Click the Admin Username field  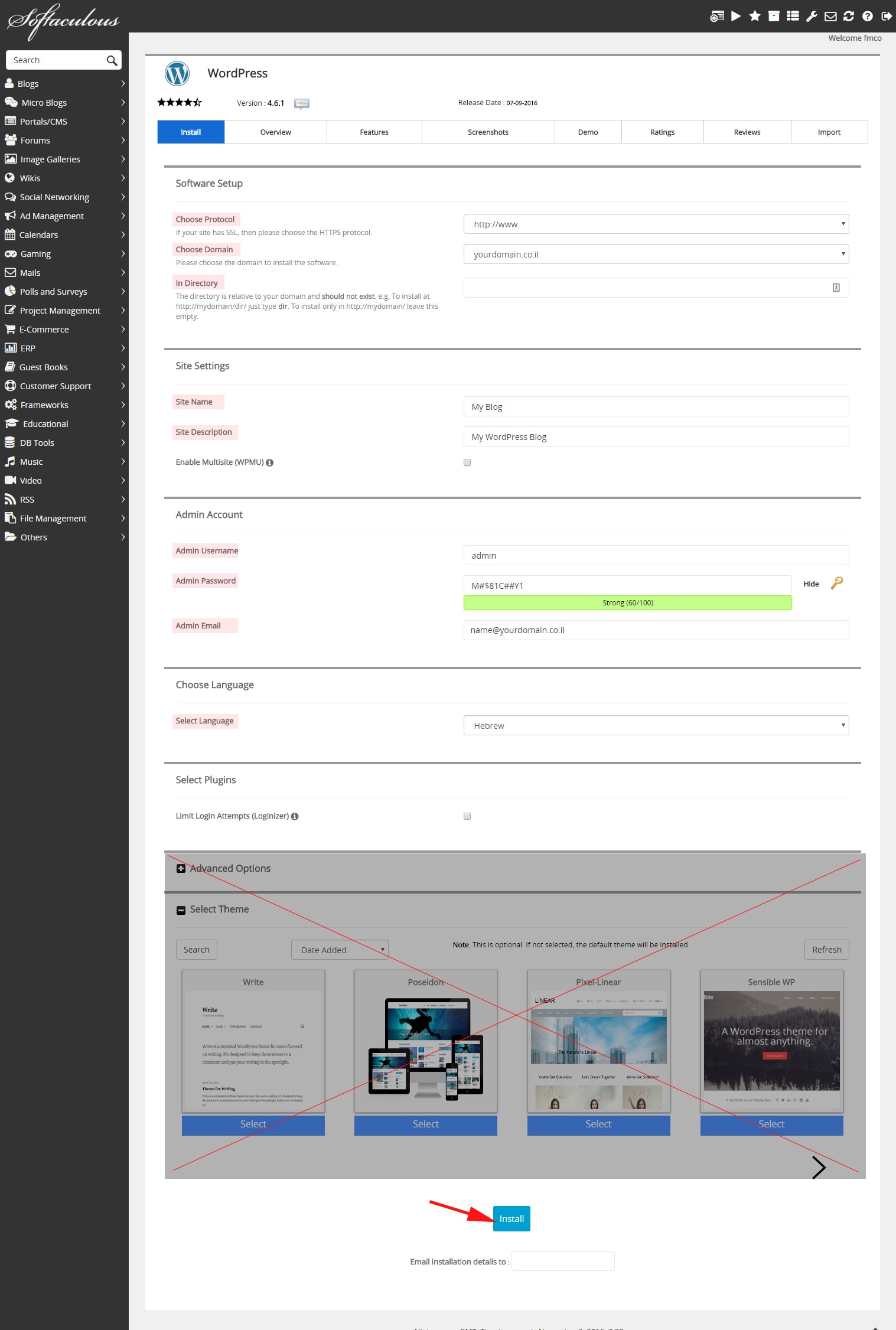pyautogui.click(x=656, y=555)
